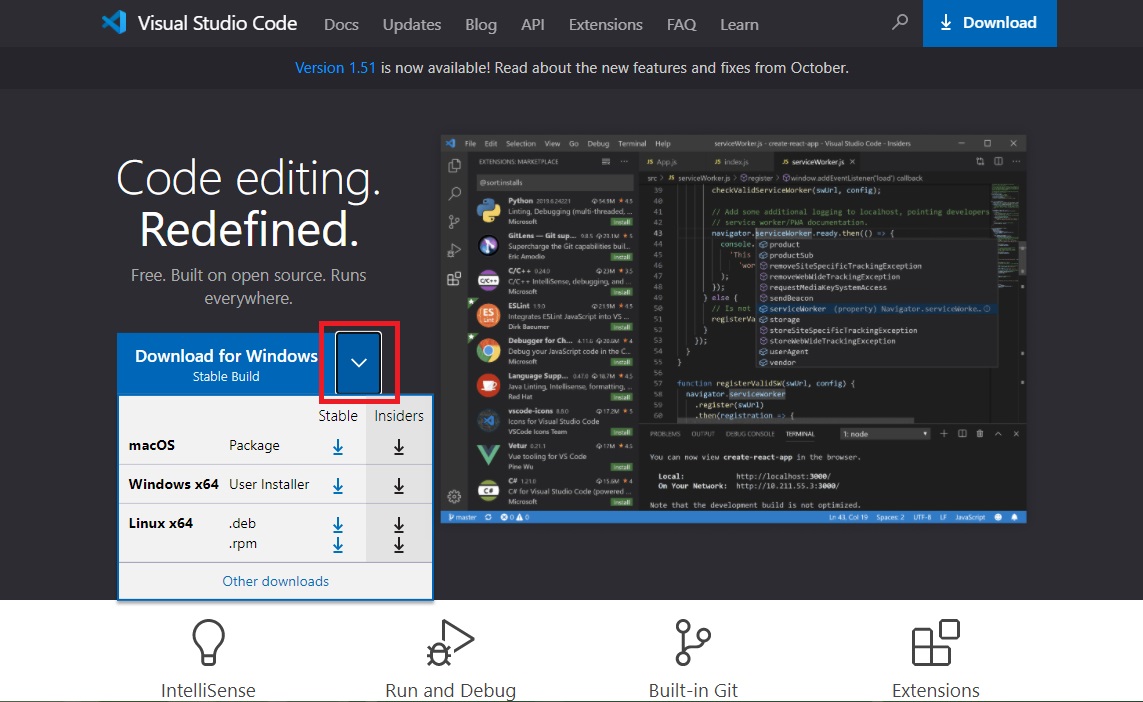Open the site search magnifier icon

point(900,23)
